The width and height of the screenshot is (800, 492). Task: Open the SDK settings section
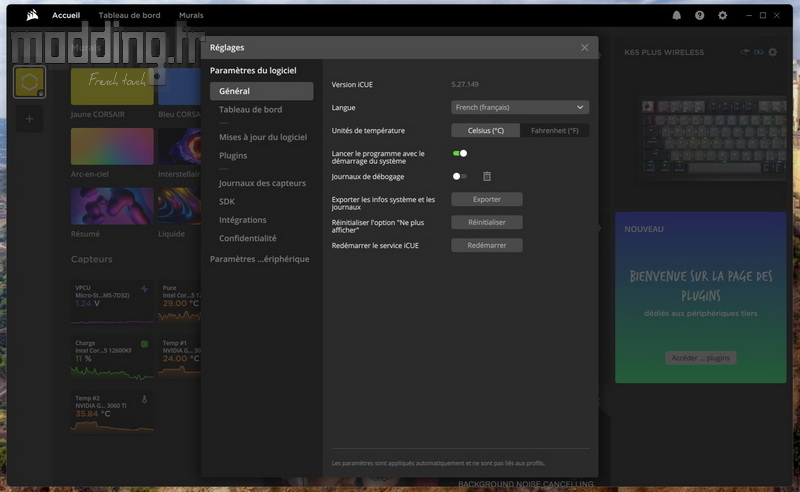click(x=227, y=201)
